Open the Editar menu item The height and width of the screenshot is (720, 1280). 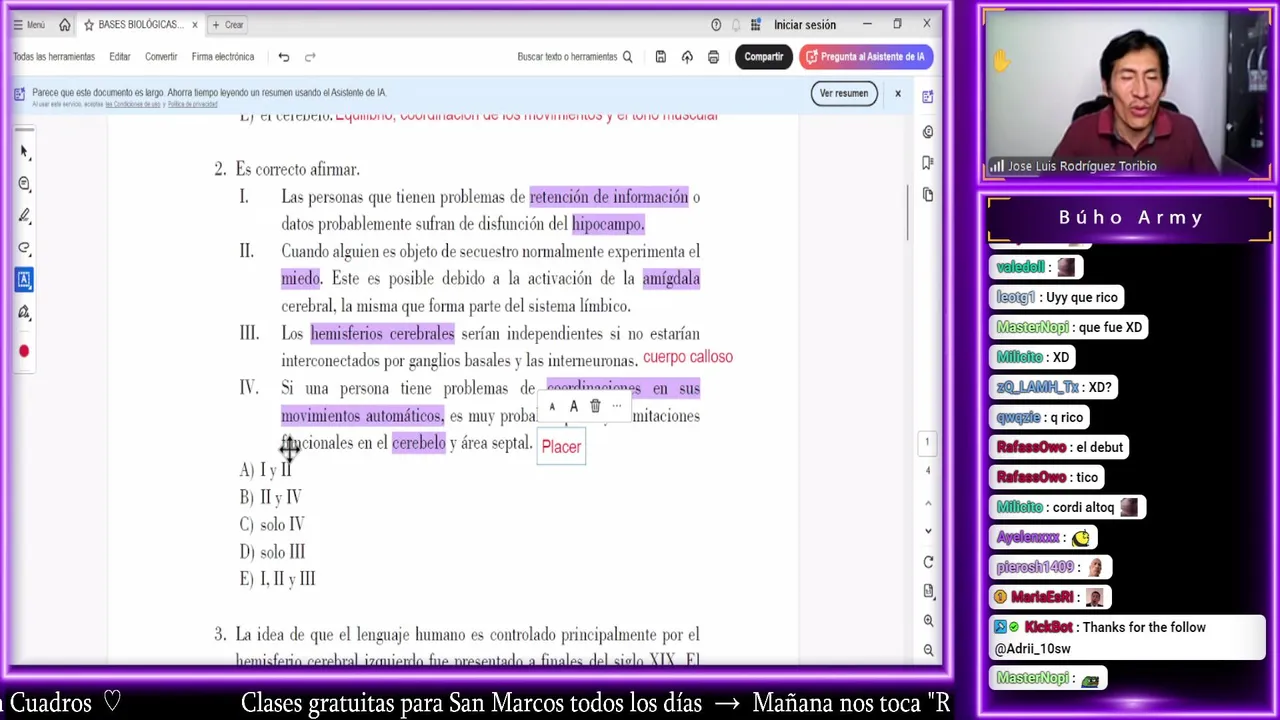(x=120, y=57)
